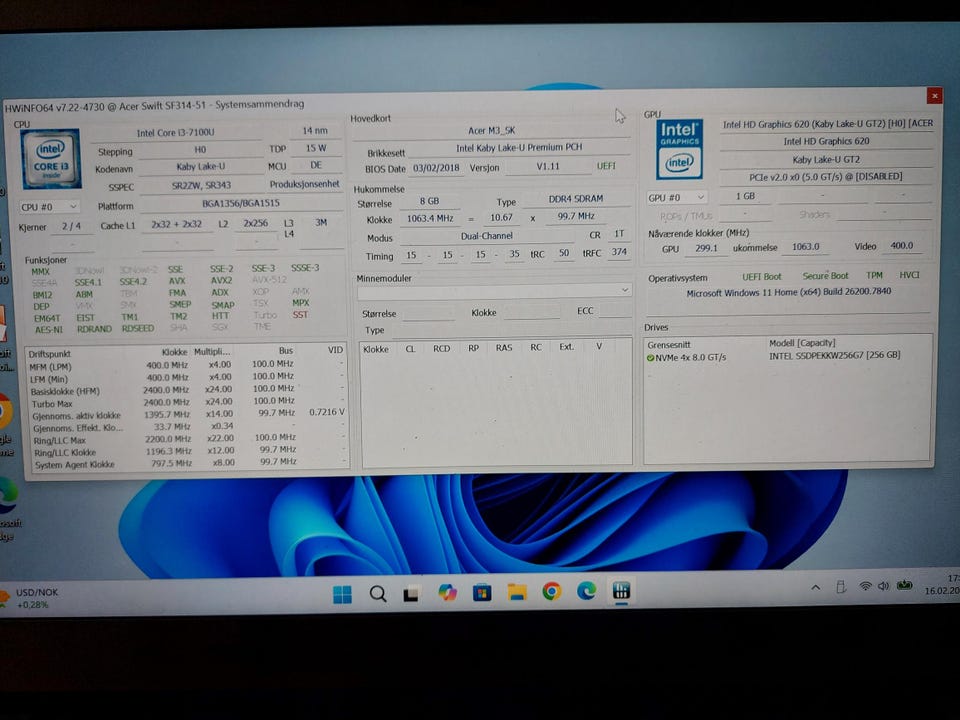Click Ring/LLC Max row
Image resolution: width=960 pixels, height=720 pixels.
187,439
